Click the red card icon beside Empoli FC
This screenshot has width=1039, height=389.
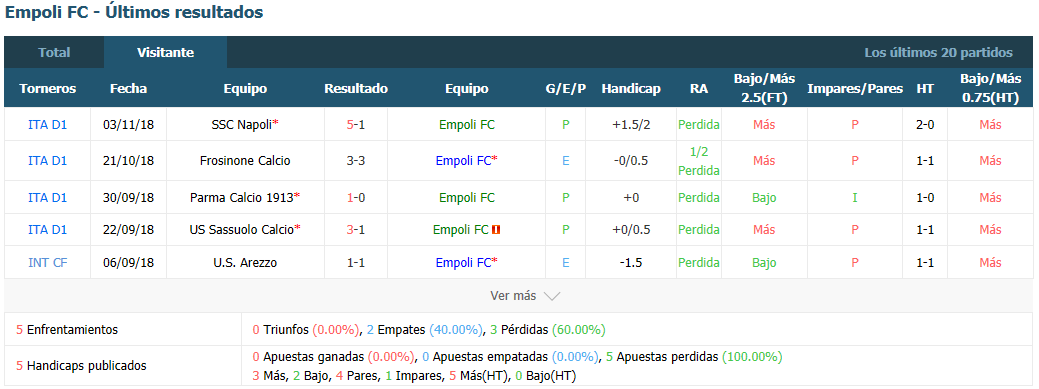pos(496,230)
